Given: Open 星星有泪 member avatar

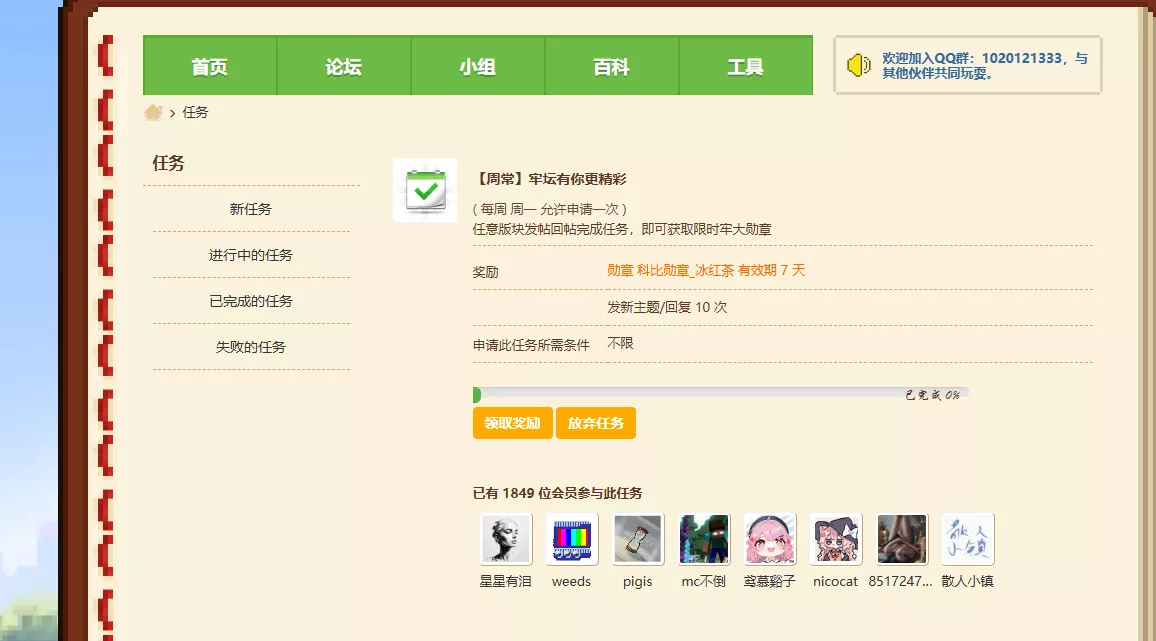Looking at the screenshot, I should click(x=505, y=539).
